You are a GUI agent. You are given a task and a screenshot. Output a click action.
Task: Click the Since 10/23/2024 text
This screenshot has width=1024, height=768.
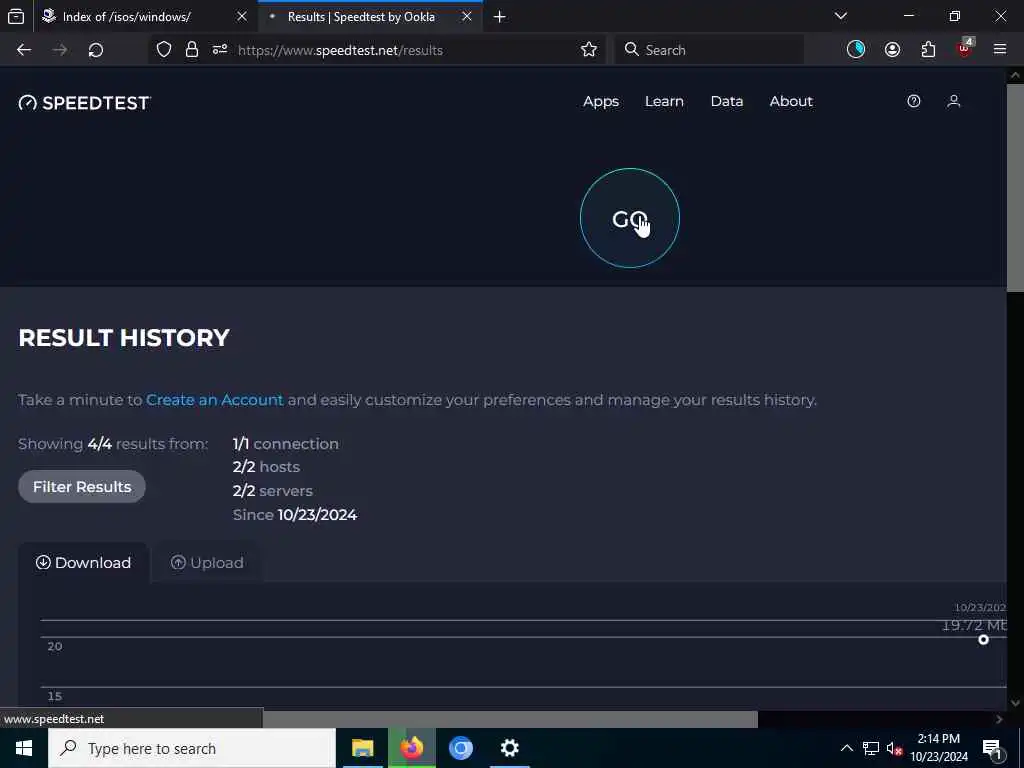pos(295,515)
